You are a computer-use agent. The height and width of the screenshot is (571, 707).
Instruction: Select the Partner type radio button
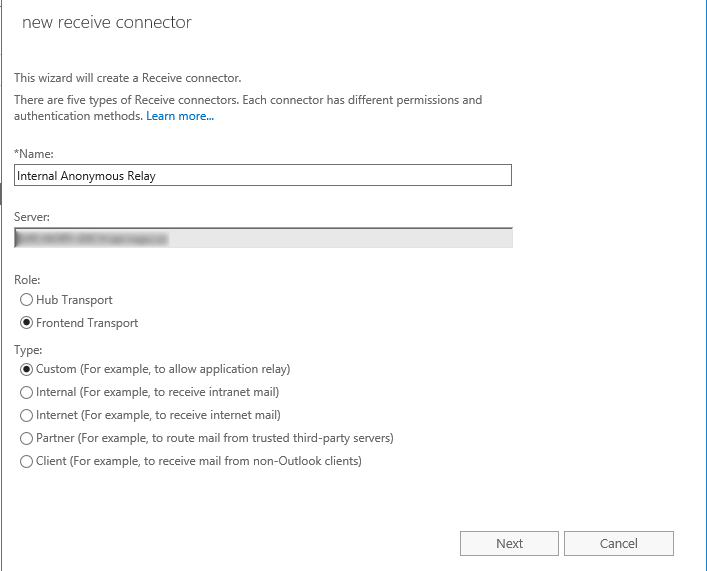click(x=27, y=438)
